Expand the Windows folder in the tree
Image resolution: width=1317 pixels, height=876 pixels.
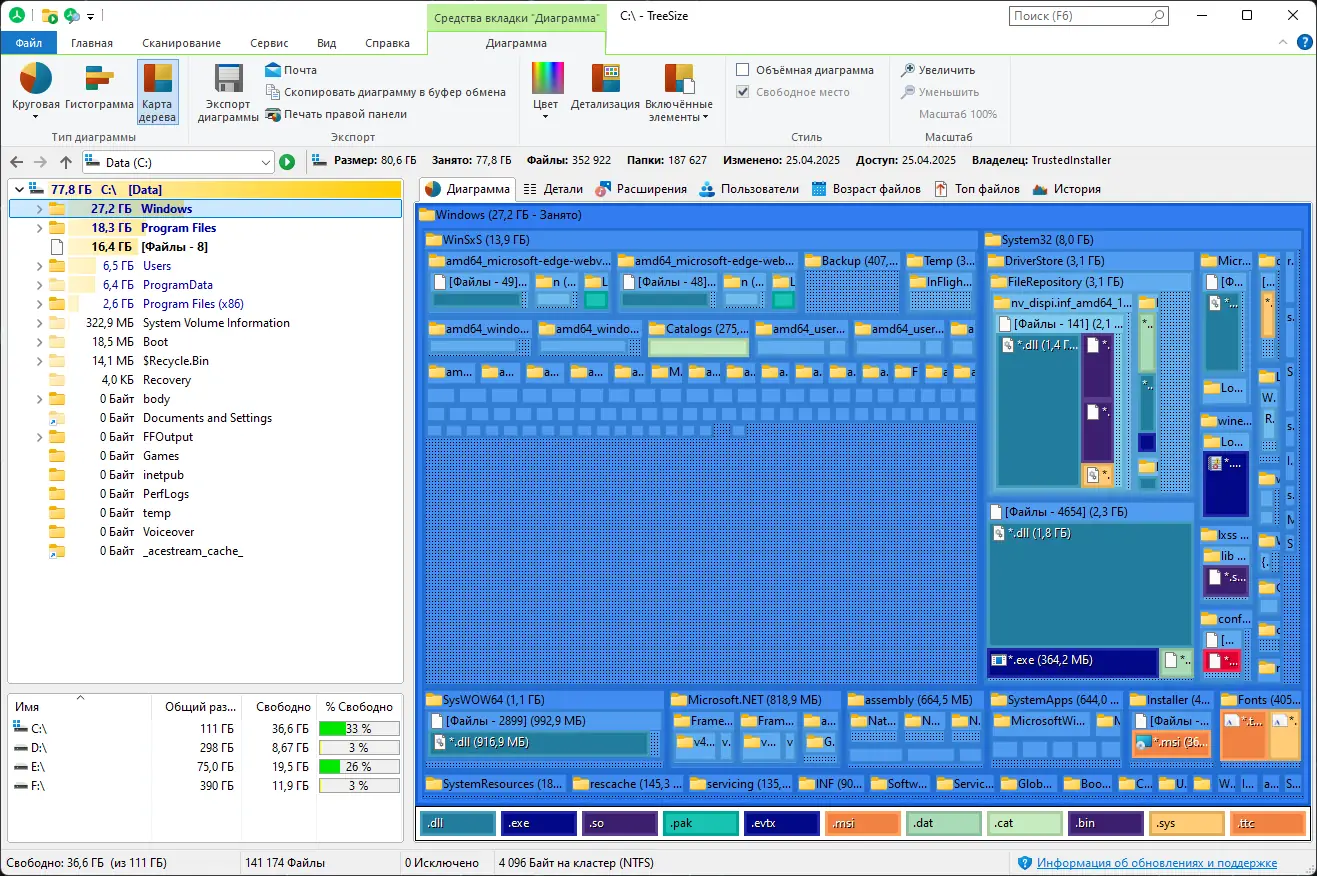point(39,209)
